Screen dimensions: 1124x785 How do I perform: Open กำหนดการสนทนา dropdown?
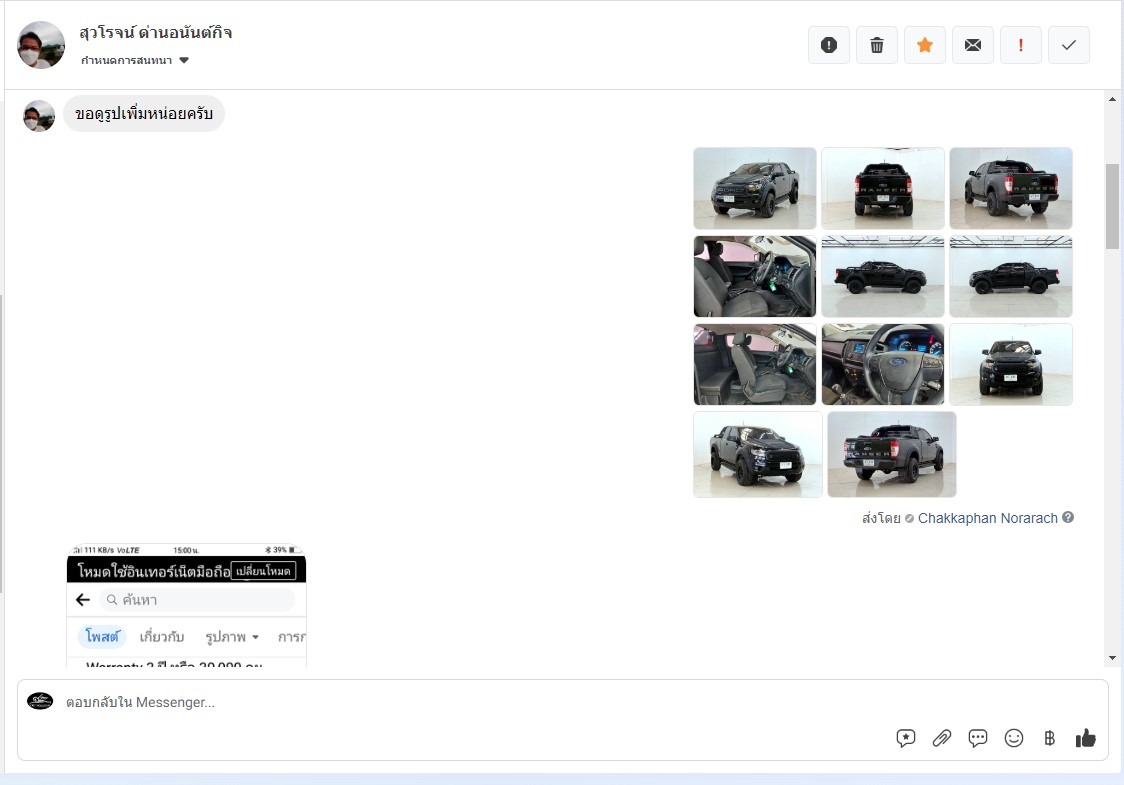135,60
